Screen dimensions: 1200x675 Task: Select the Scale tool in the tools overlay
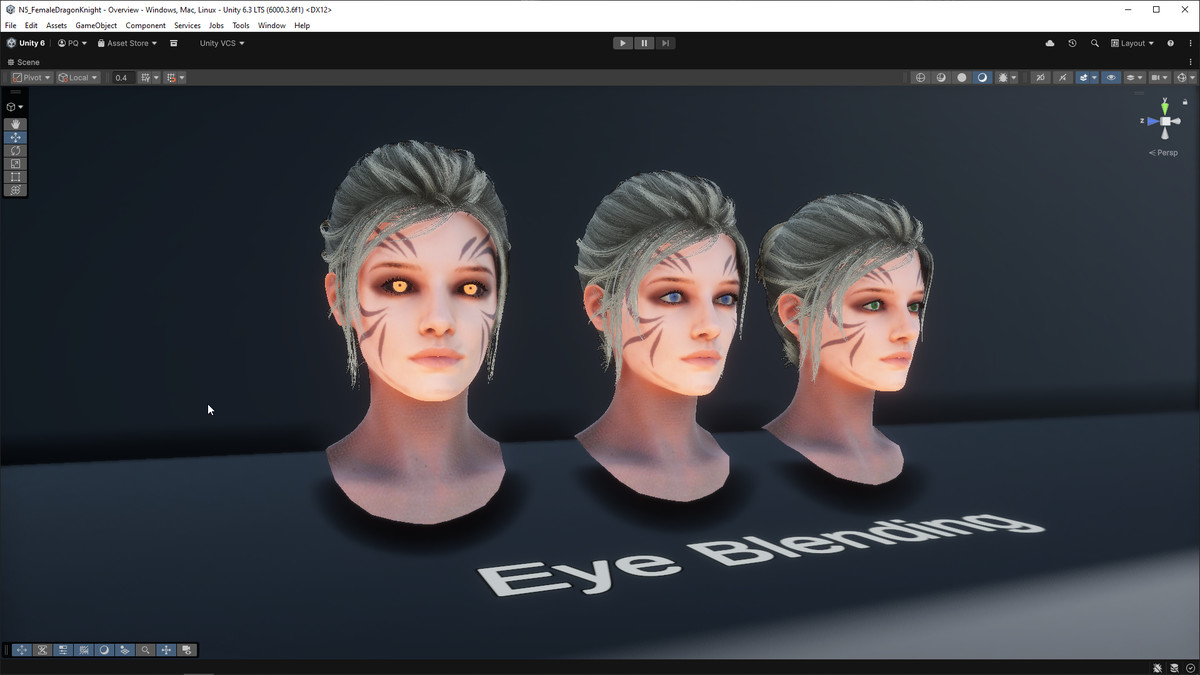click(x=15, y=163)
